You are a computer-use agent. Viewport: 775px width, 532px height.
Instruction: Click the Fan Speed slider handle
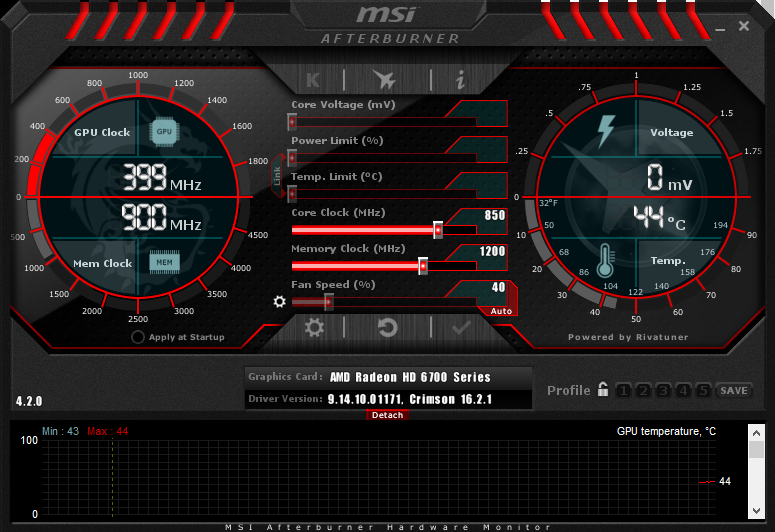[329, 302]
